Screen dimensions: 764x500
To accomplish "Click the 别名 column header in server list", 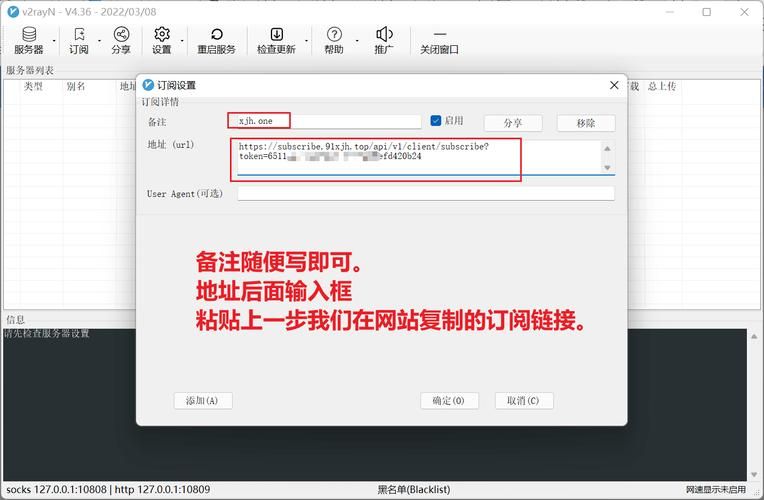I will pyautogui.click(x=76, y=86).
